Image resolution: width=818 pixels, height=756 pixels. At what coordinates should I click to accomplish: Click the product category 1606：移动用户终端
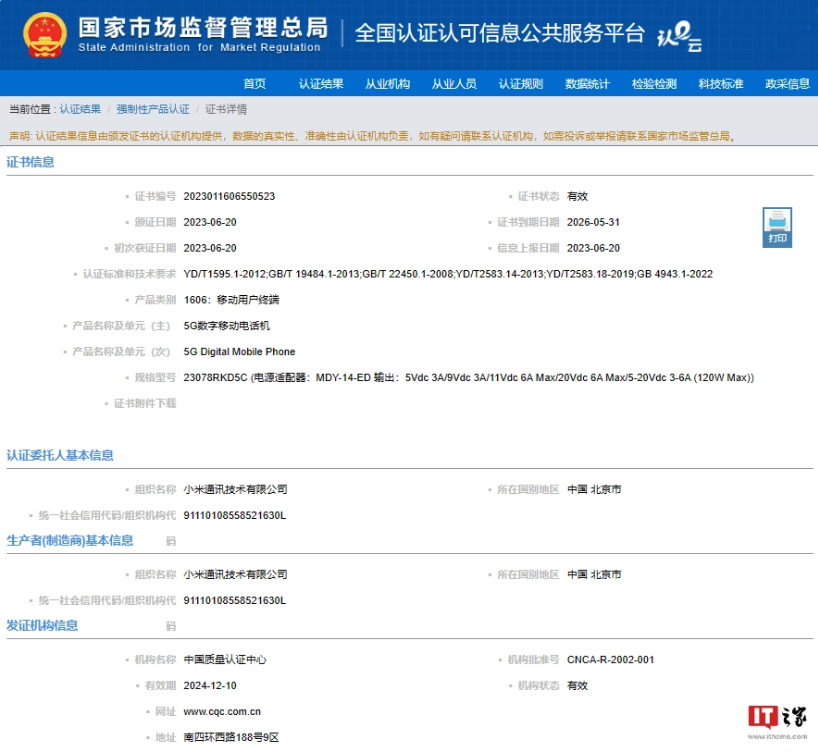point(232,300)
